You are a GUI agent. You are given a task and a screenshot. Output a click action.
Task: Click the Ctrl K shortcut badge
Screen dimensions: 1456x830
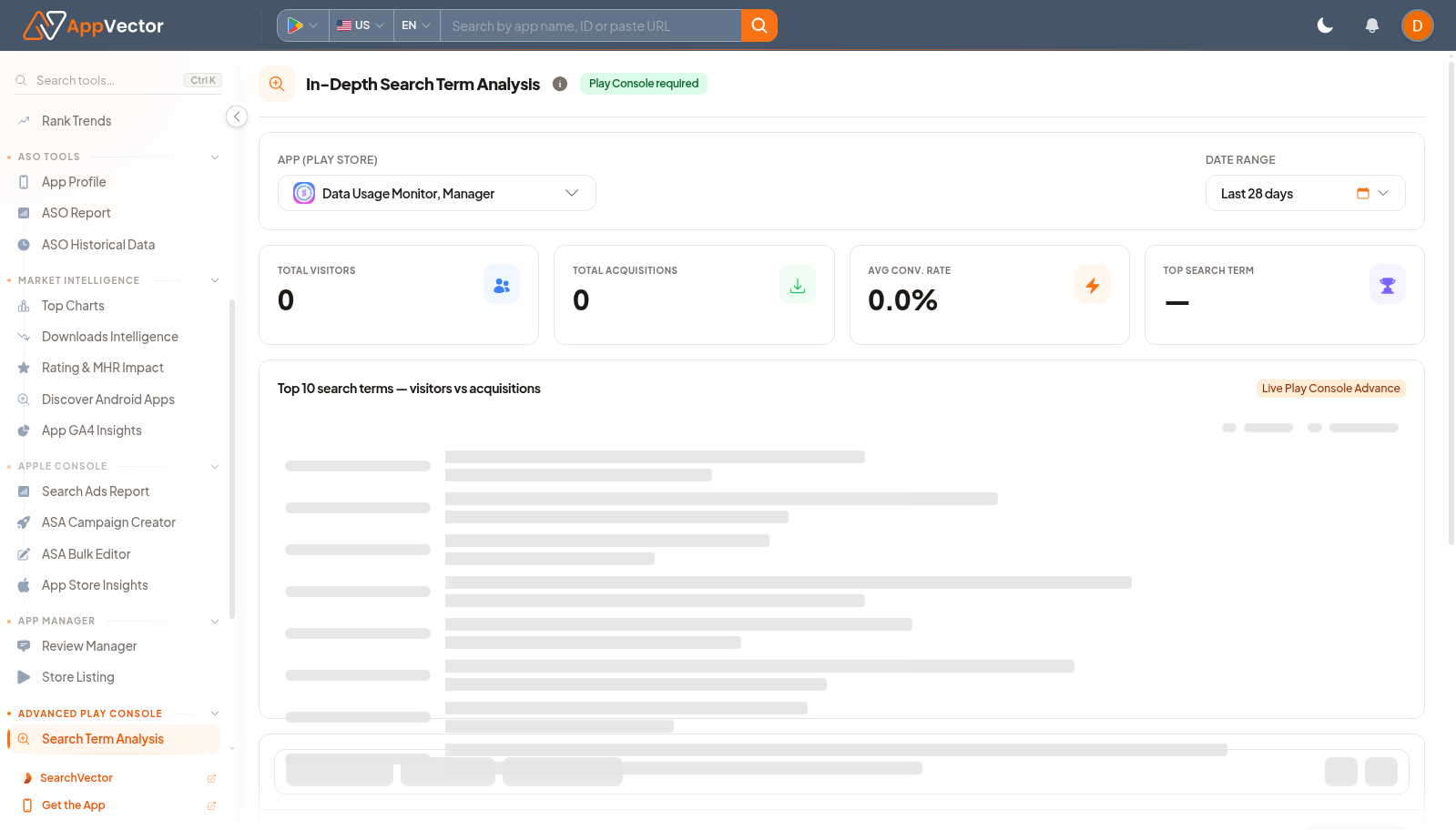coord(203,80)
